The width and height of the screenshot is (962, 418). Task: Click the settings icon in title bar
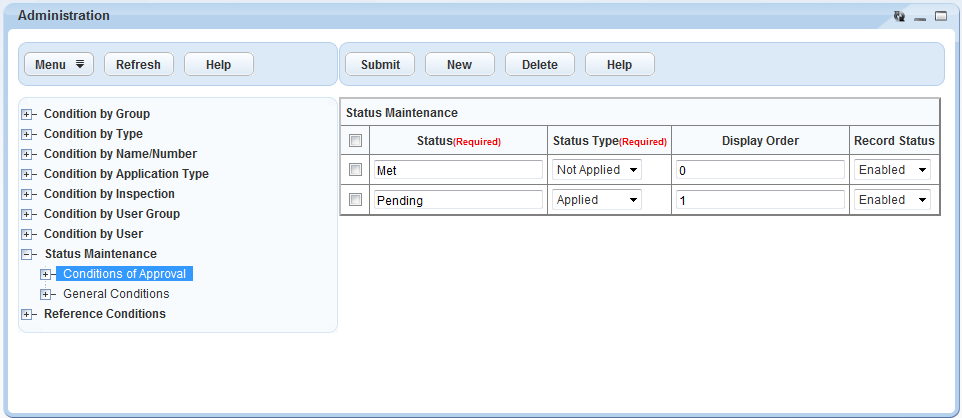pos(899,17)
